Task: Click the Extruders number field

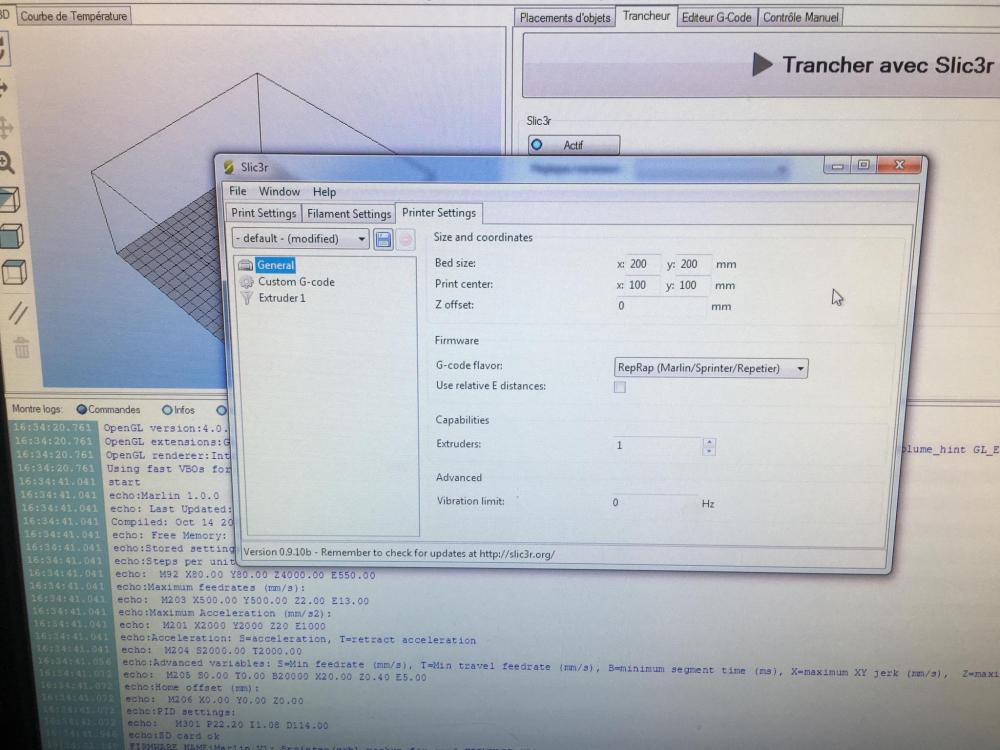Action: [657, 446]
